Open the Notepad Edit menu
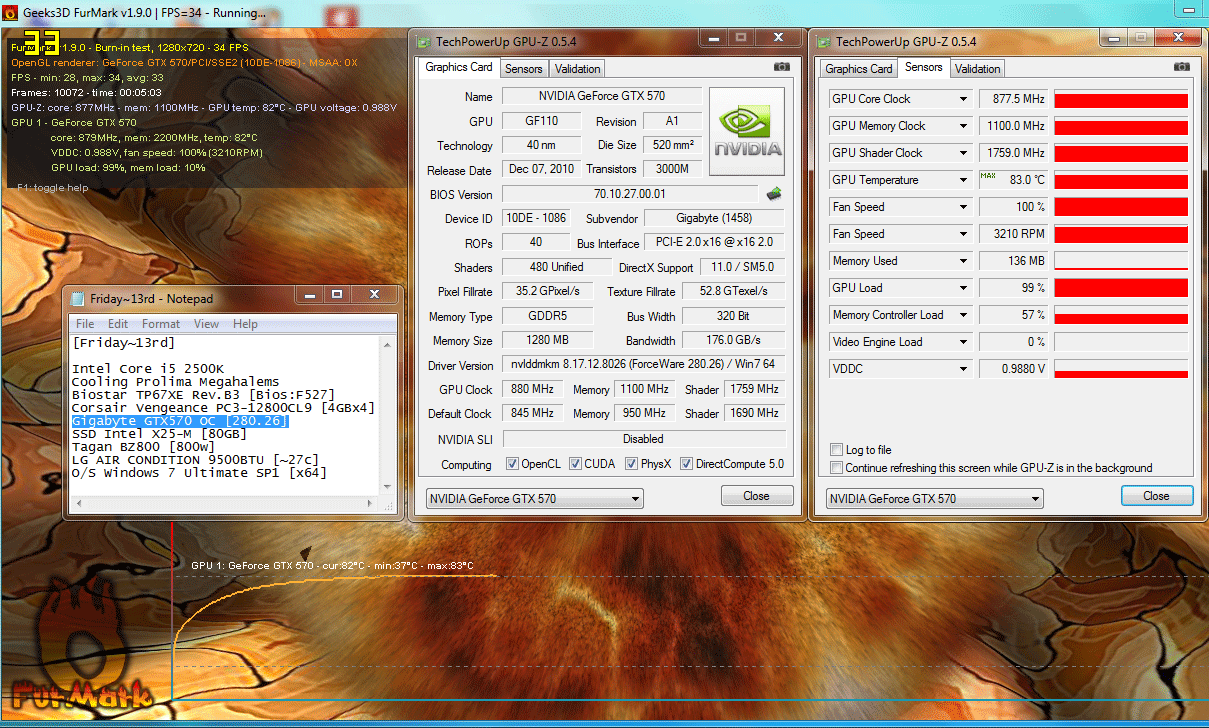Screen dimensions: 1209x728 click(118, 324)
